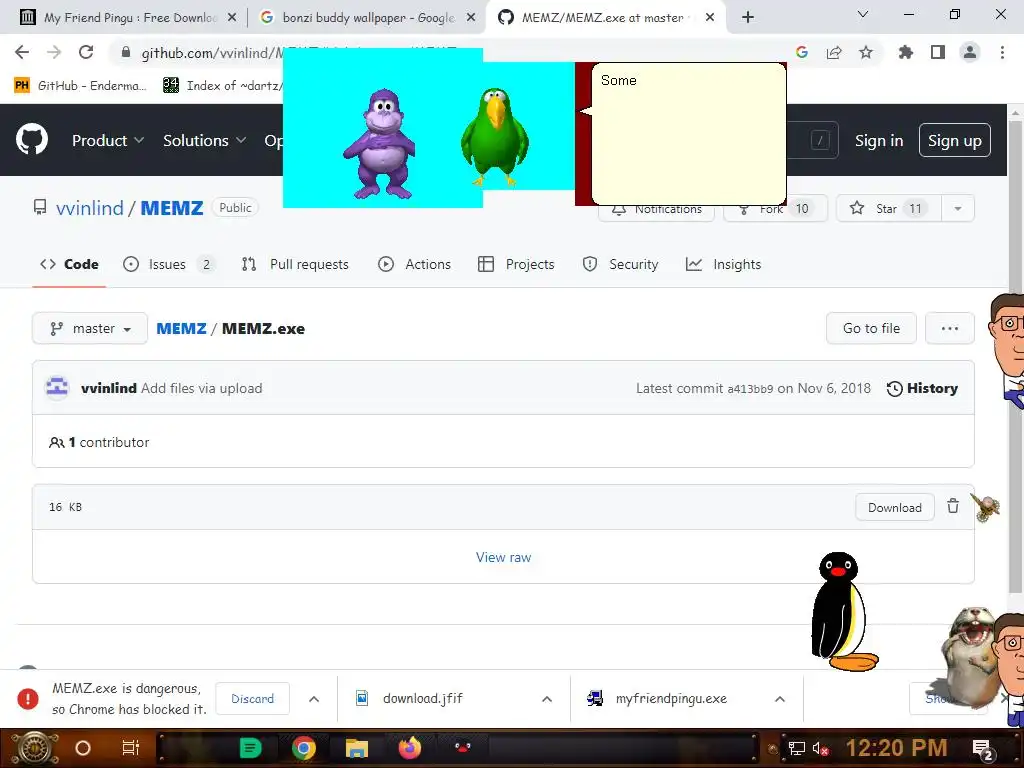Click the View raw link
This screenshot has height=768, width=1024.
pos(504,557)
